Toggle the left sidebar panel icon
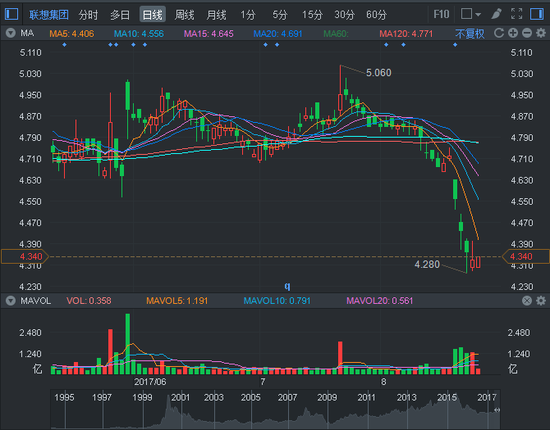 click(11, 14)
